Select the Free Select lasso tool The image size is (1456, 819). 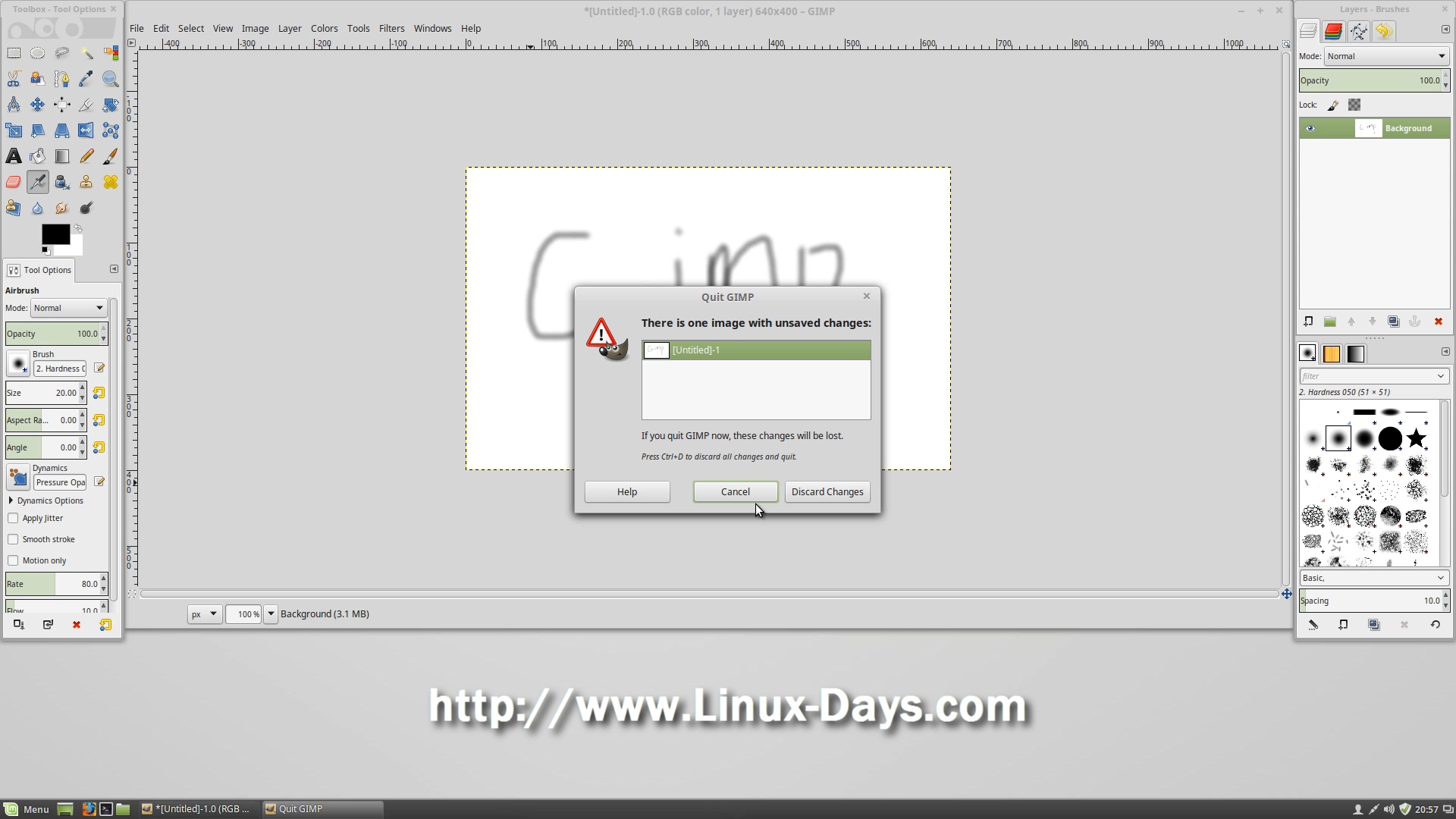[61, 53]
